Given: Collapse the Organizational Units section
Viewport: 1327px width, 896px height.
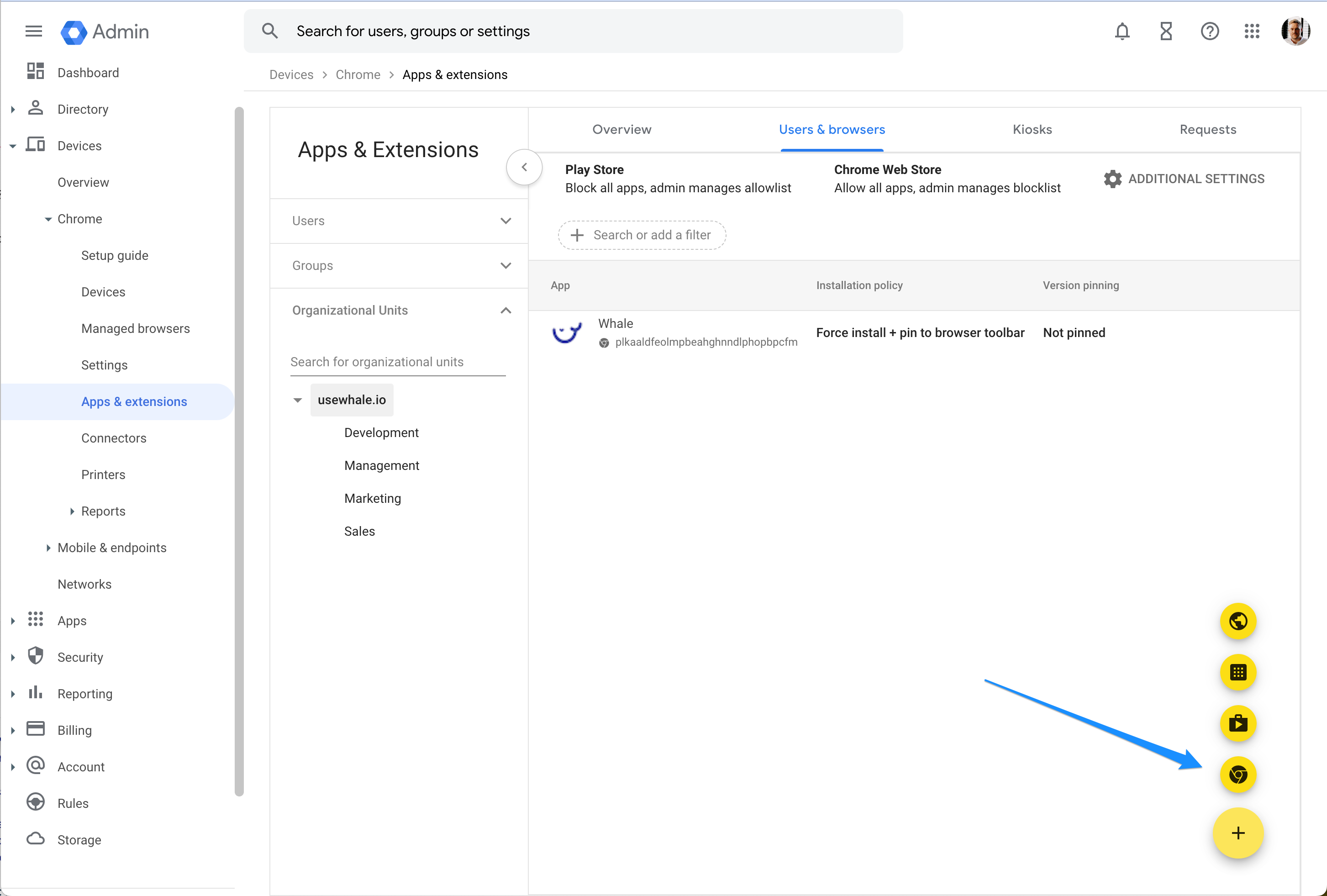Looking at the screenshot, I should [506, 310].
